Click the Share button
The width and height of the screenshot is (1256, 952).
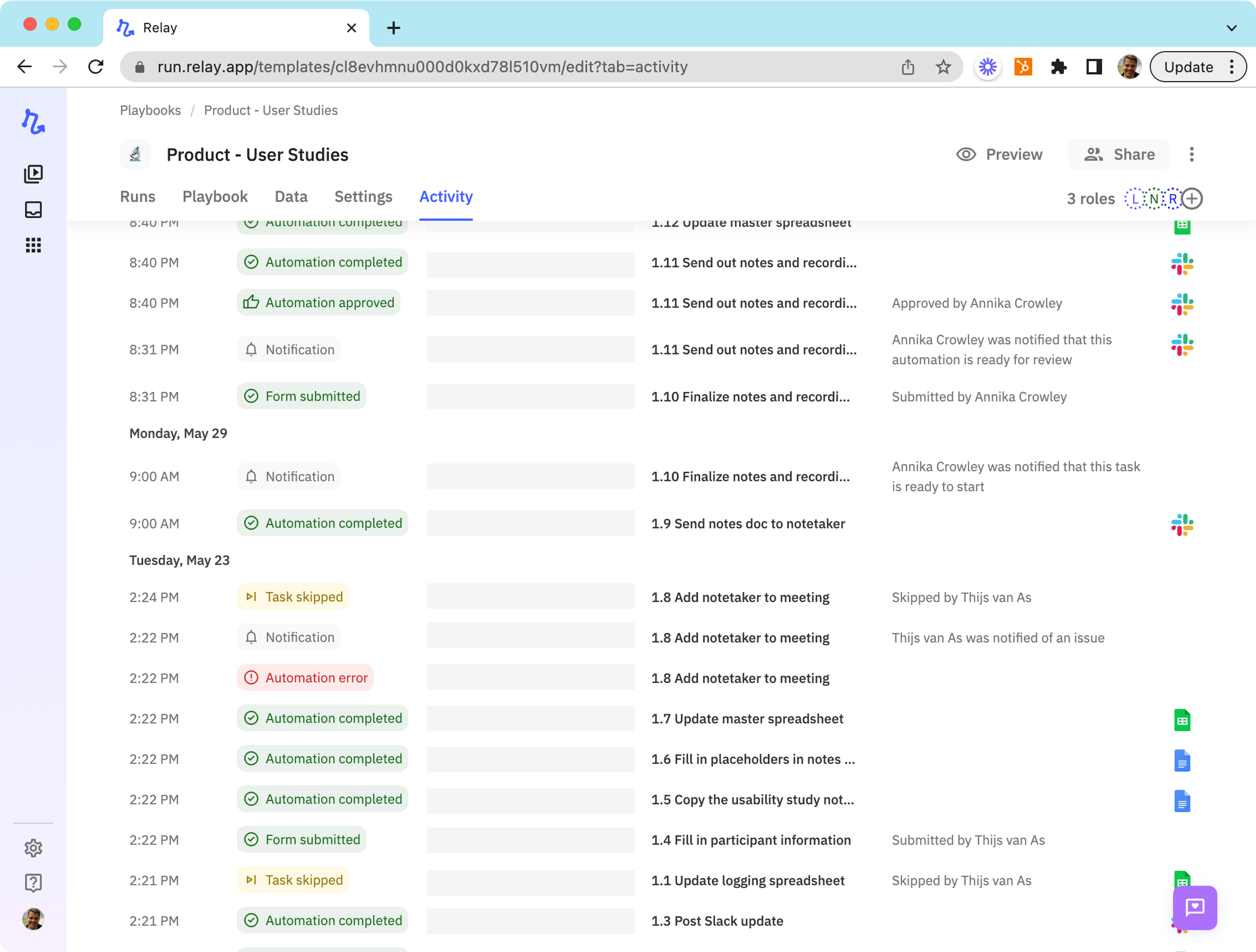(1119, 154)
